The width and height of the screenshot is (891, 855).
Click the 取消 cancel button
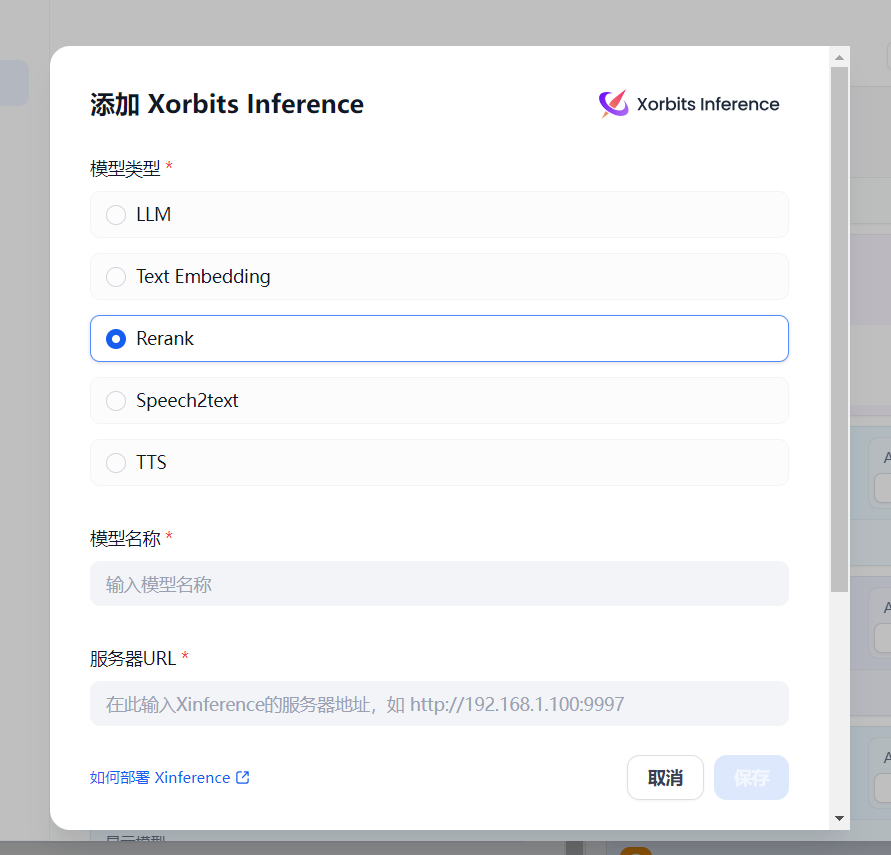(x=665, y=777)
